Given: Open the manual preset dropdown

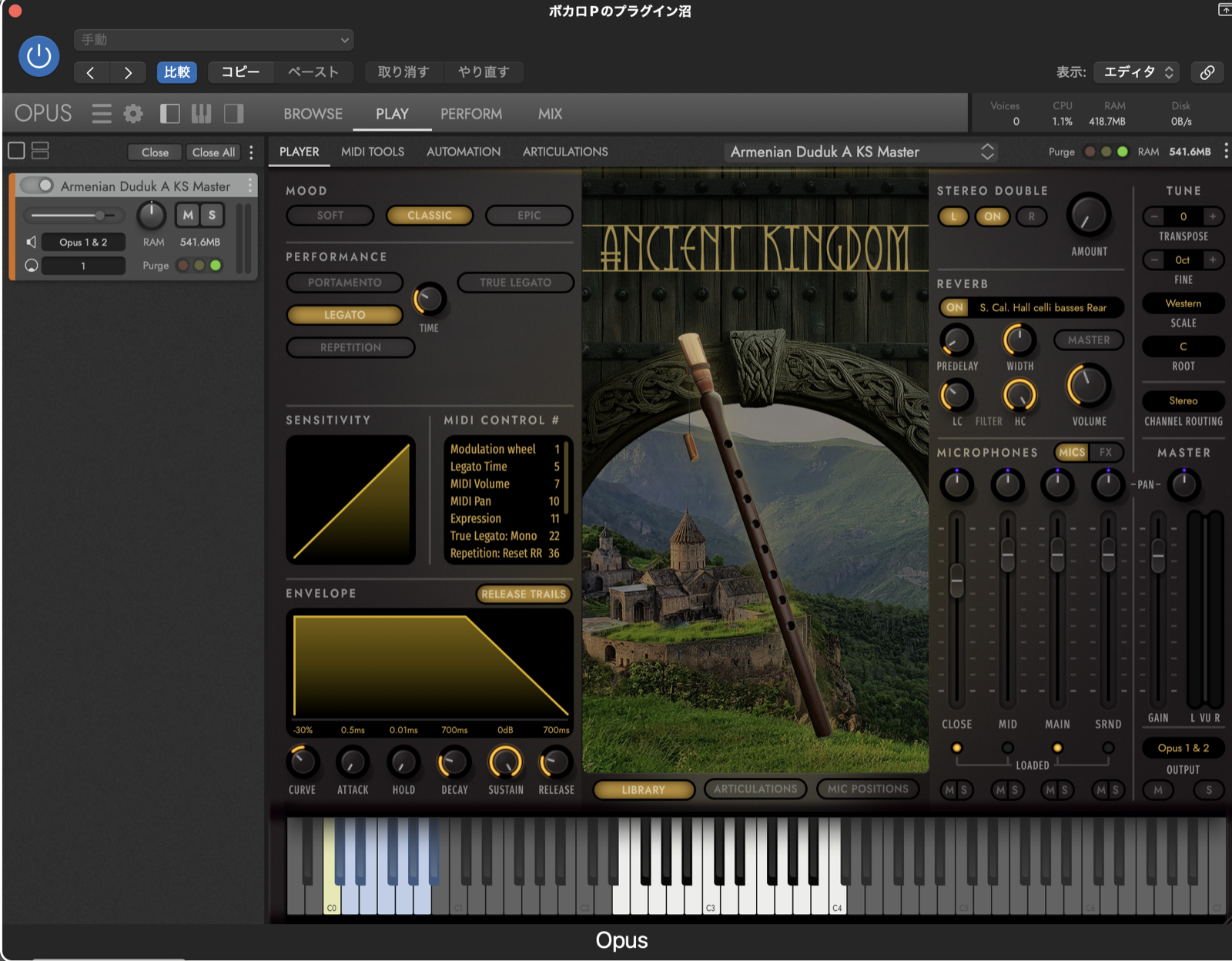Looking at the screenshot, I should pos(213,39).
